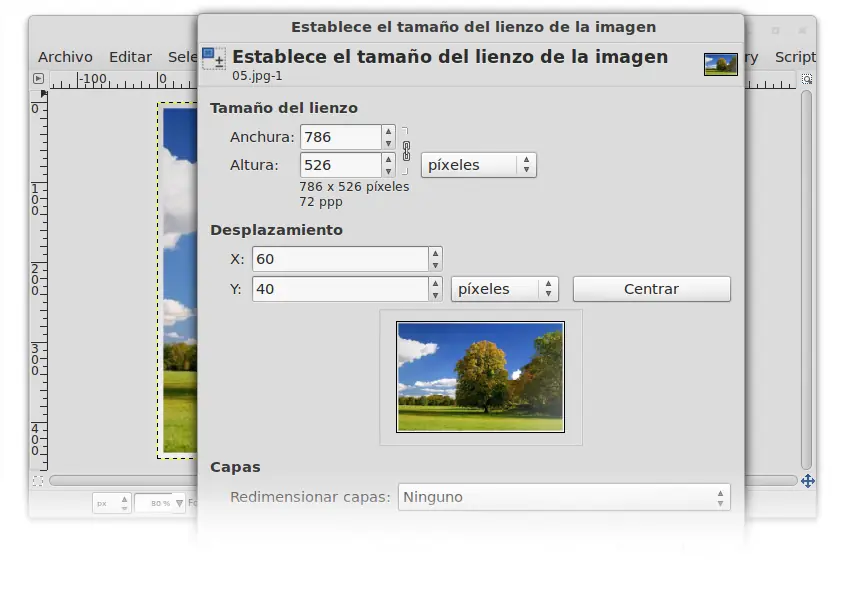Screen dimensions: 850x594
Task: Toggle the width-height chain link icon
Action: click(407, 151)
